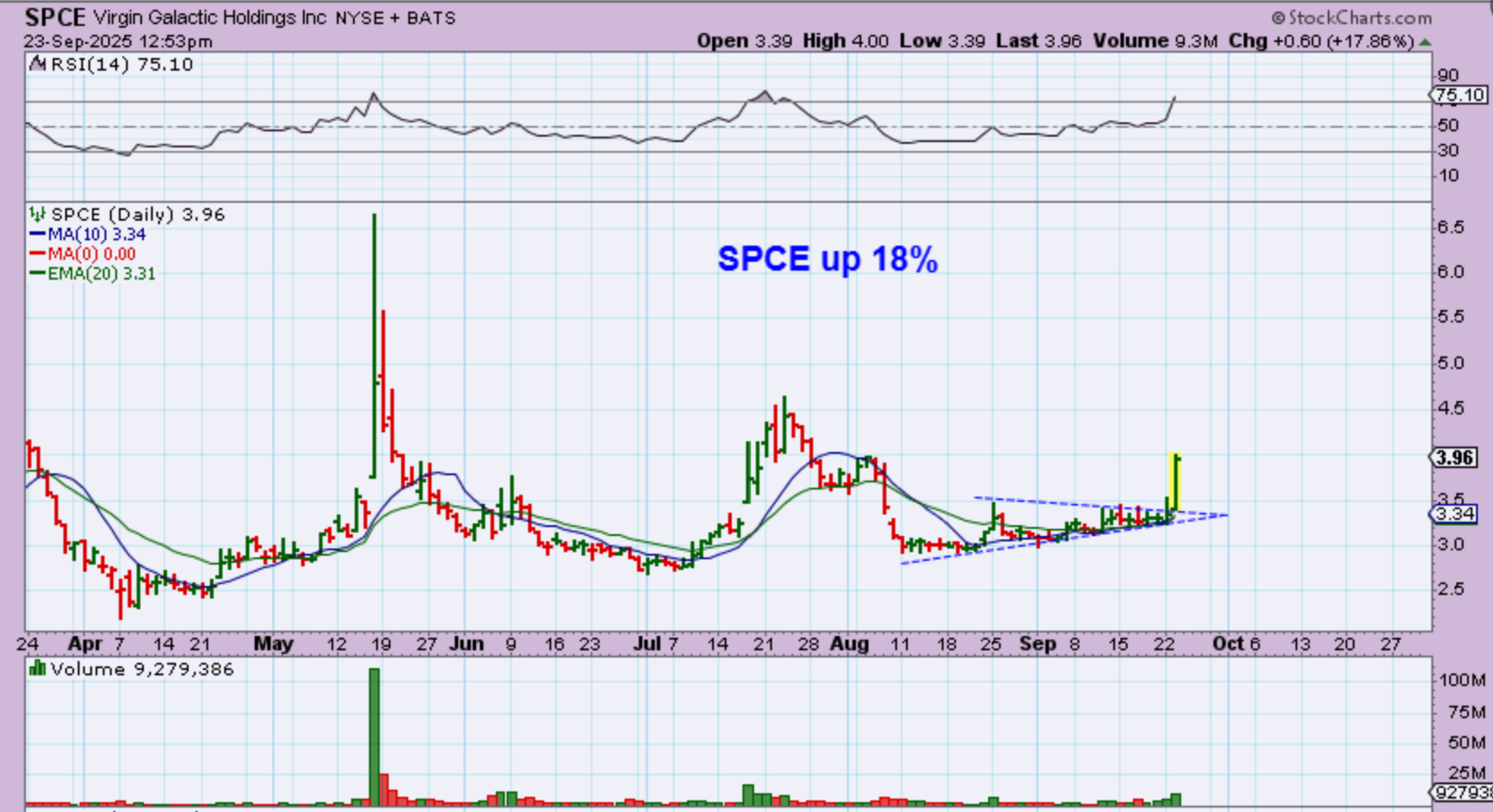The height and width of the screenshot is (812, 1493).
Task: Click the latest price candle at 3.96
Action: 1176,483
